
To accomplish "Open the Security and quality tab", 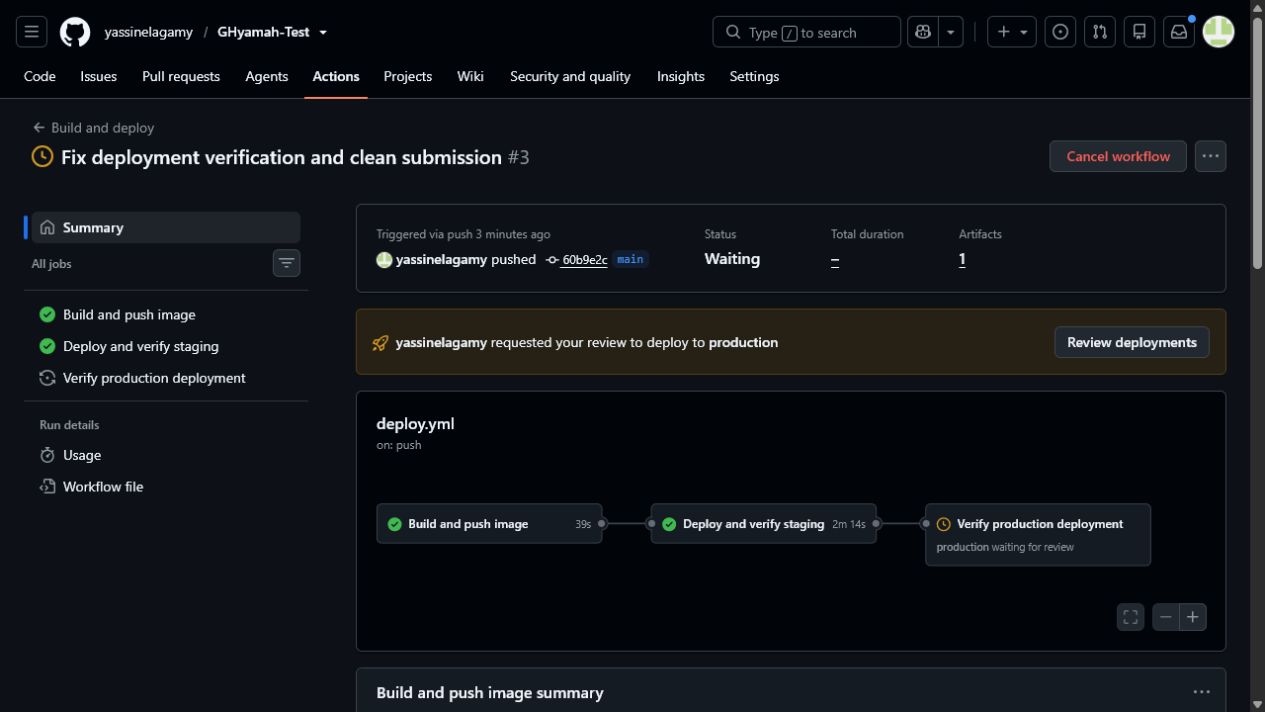I will tap(570, 76).
